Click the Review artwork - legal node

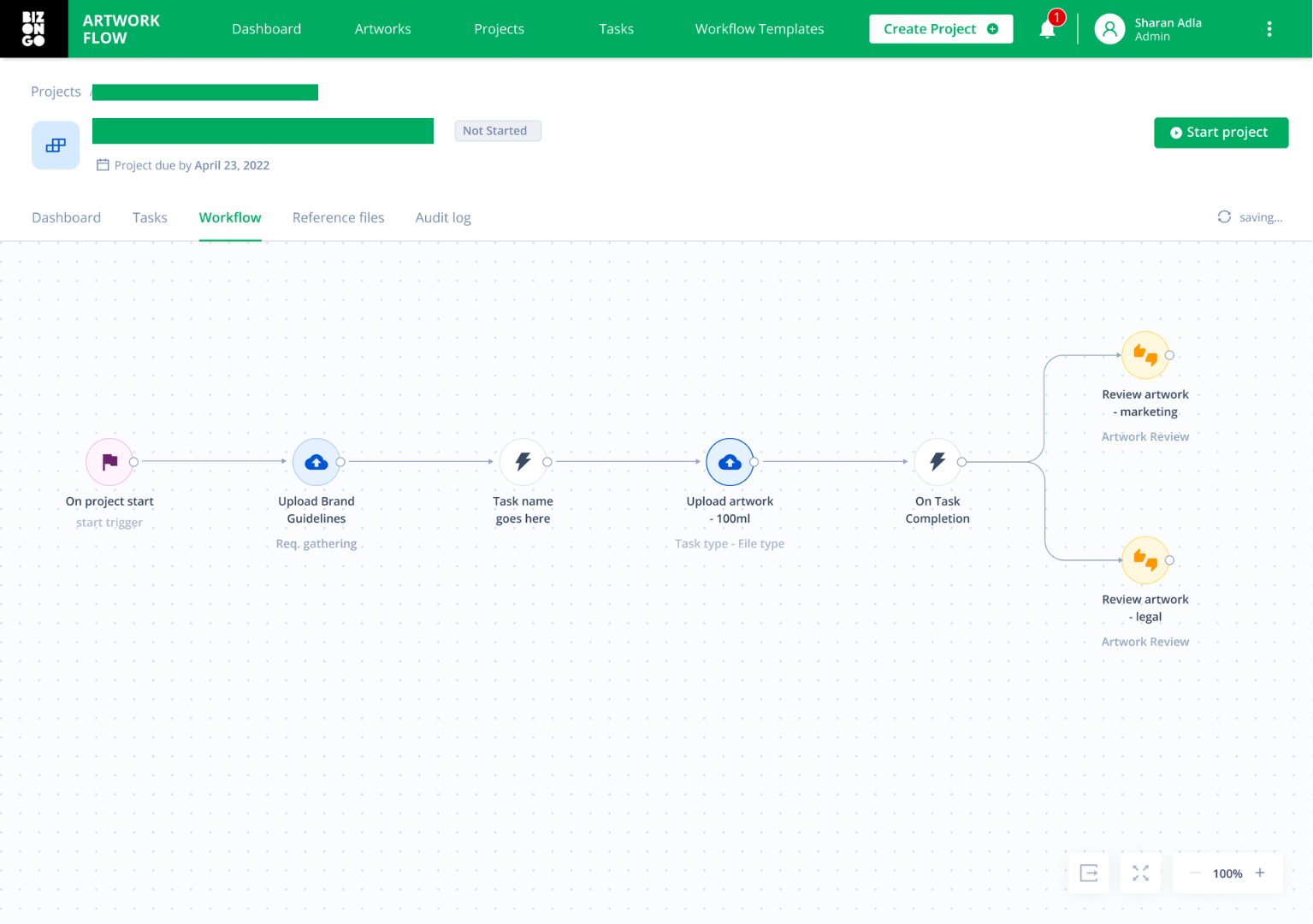[1144, 560]
